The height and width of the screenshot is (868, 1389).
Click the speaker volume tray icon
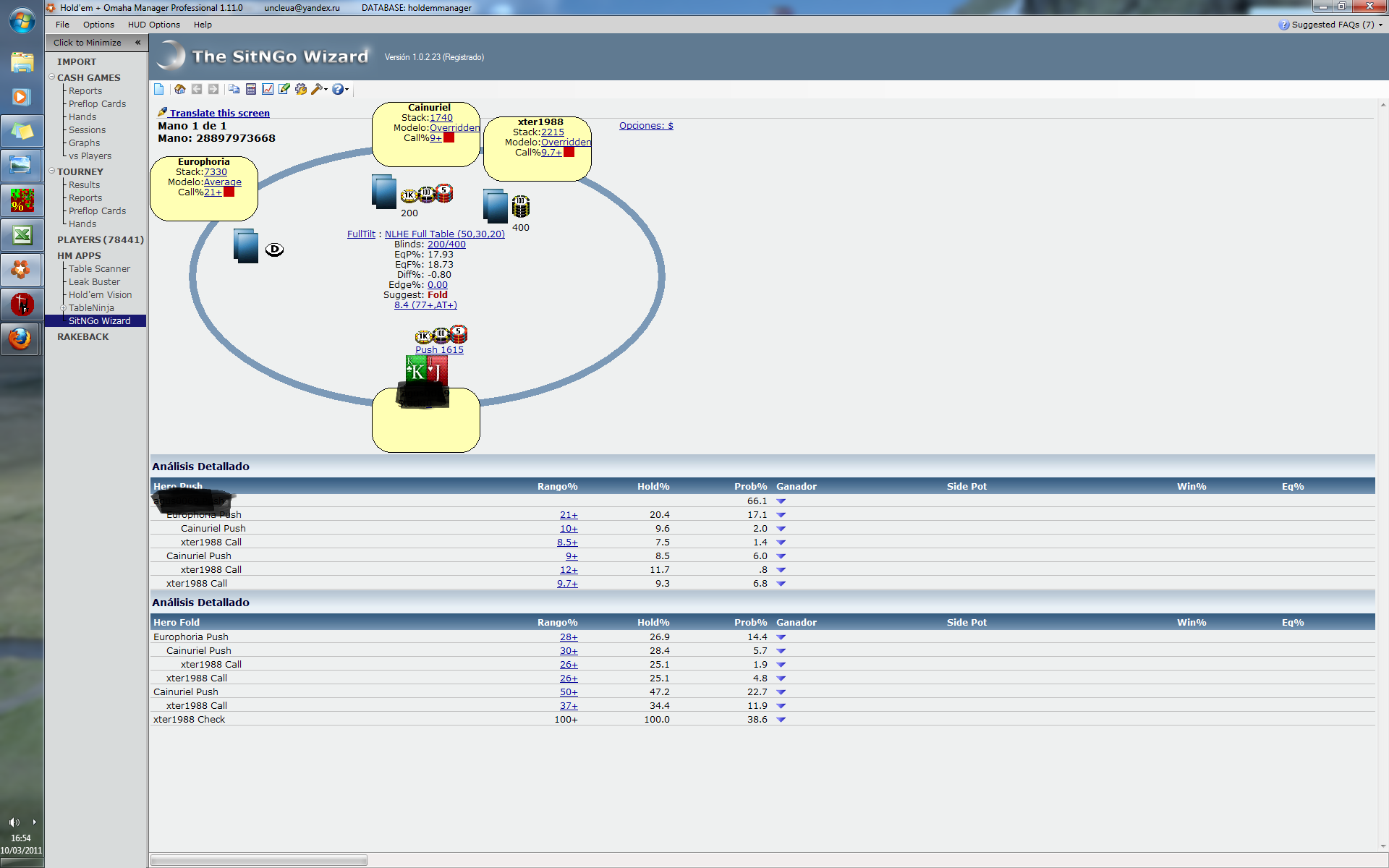[14, 822]
